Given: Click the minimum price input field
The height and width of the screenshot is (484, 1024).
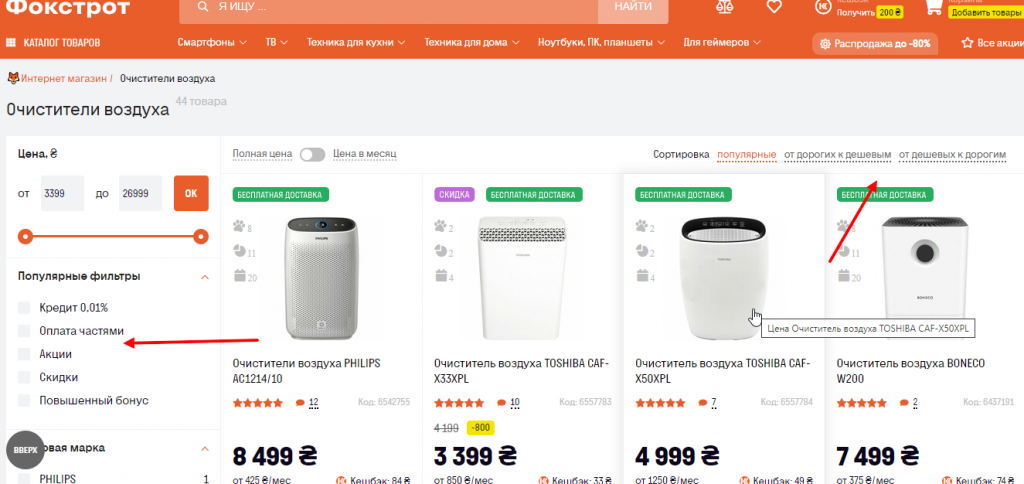Looking at the screenshot, I should tap(60, 193).
